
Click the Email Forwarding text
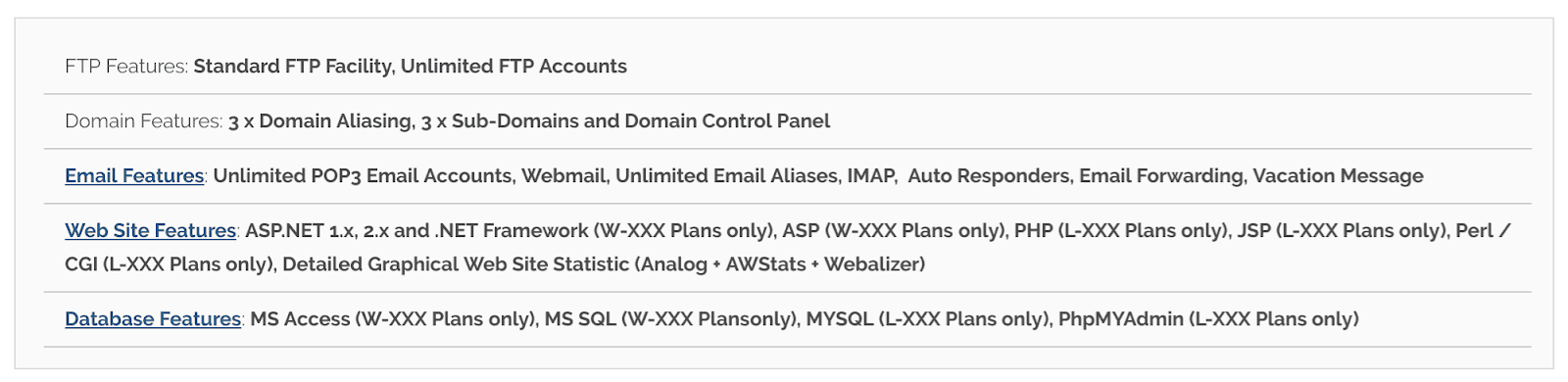1162,176
